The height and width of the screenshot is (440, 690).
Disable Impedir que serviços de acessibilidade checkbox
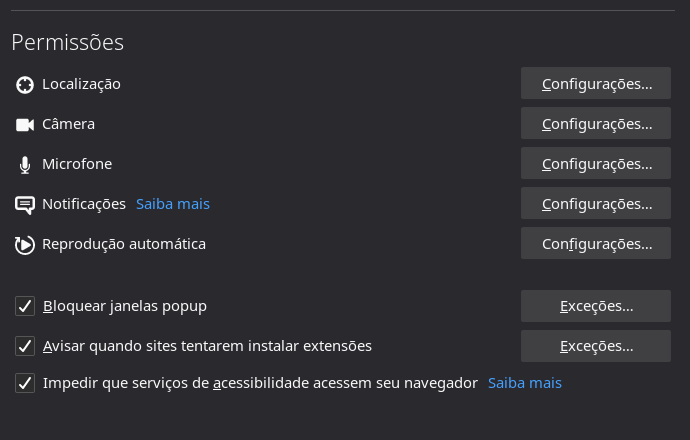coord(26,383)
